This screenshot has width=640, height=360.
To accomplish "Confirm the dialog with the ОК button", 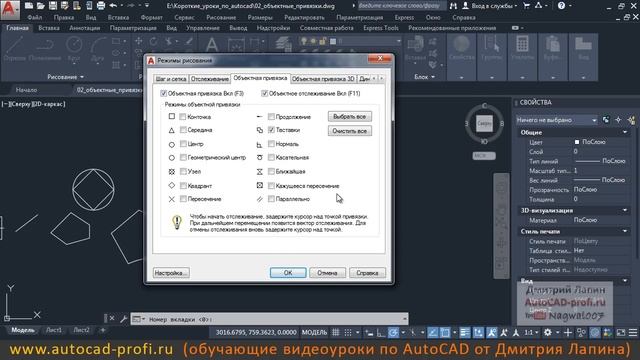I will (x=288, y=273).
